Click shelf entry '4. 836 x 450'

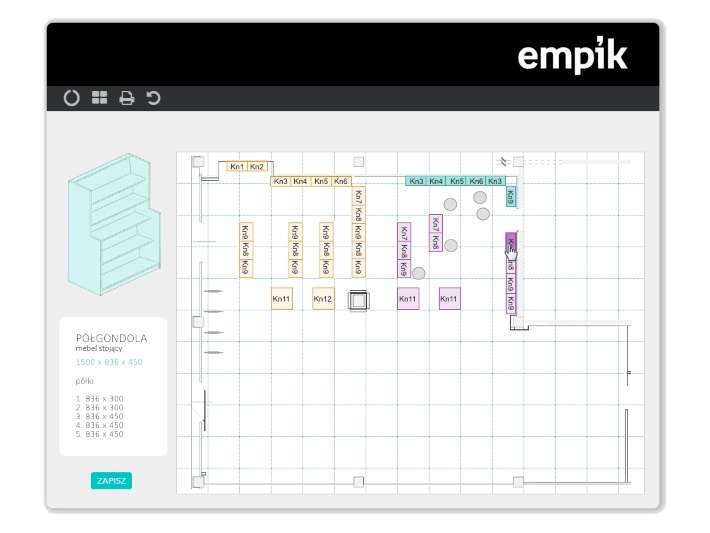(99, 425)
